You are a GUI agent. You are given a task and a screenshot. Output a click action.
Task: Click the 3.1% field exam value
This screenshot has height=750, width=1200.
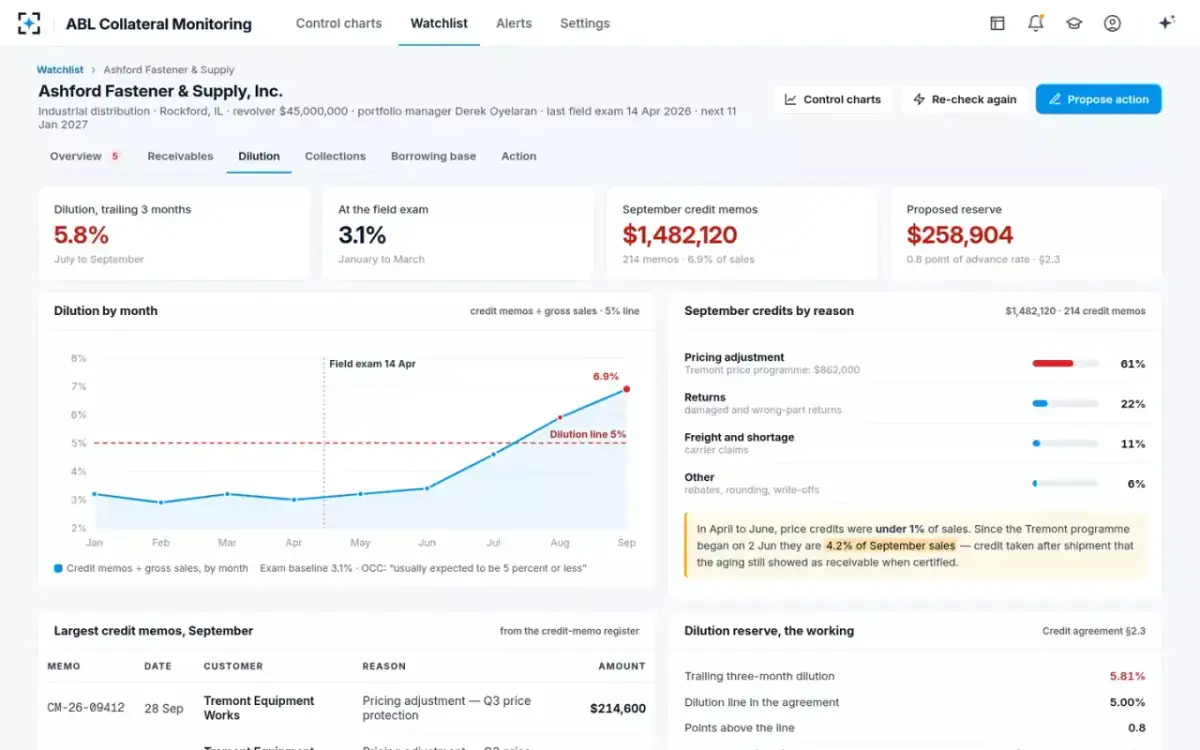(x=362, y=235)
